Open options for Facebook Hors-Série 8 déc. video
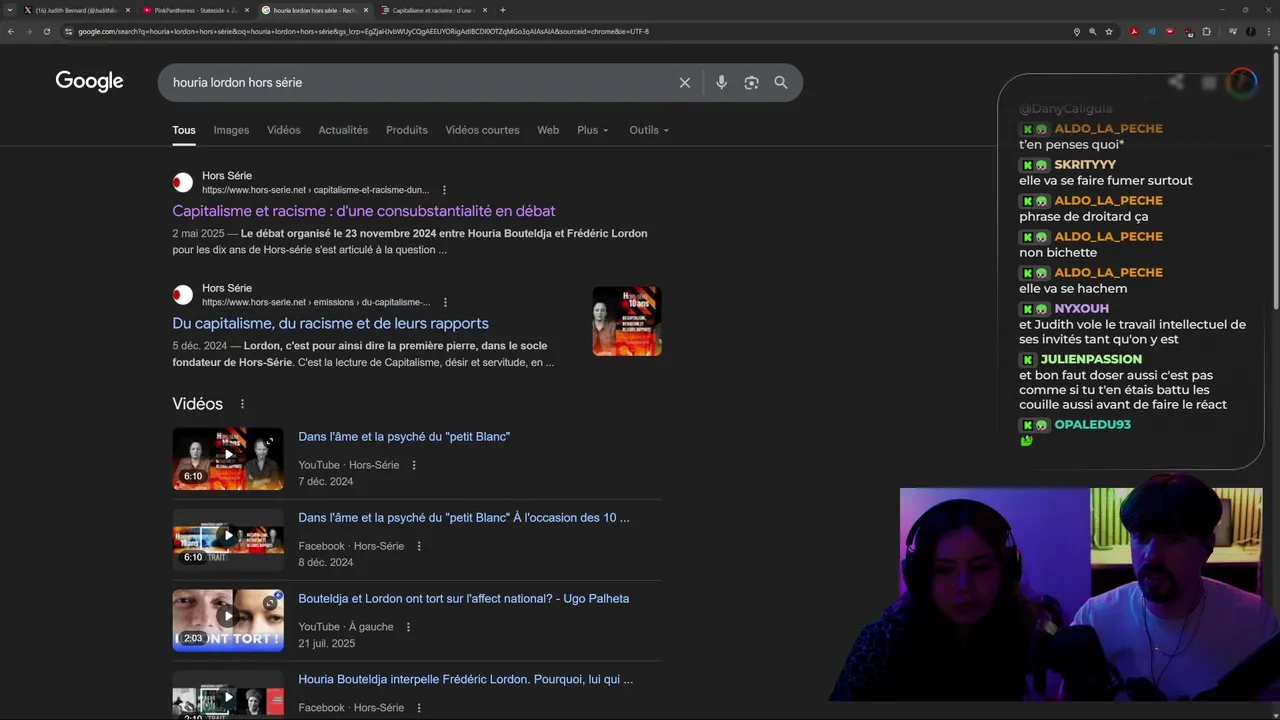Viewport: 1280px width, 720px height. [419, 546]
